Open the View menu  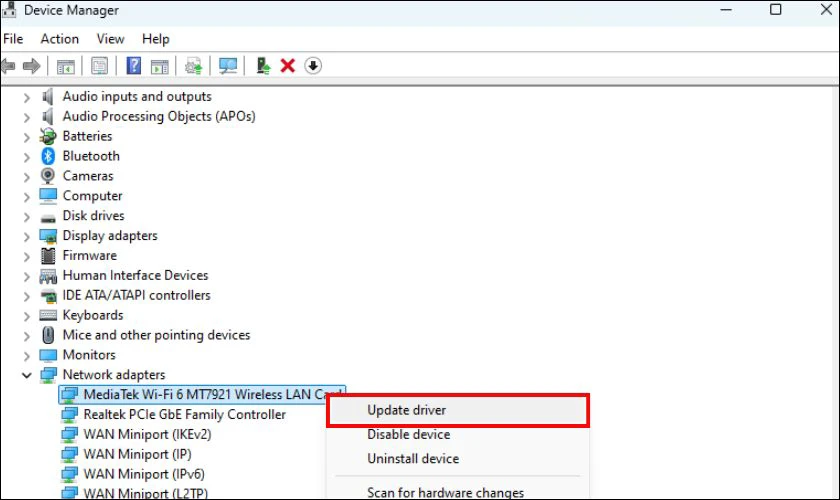pos(110,39)
